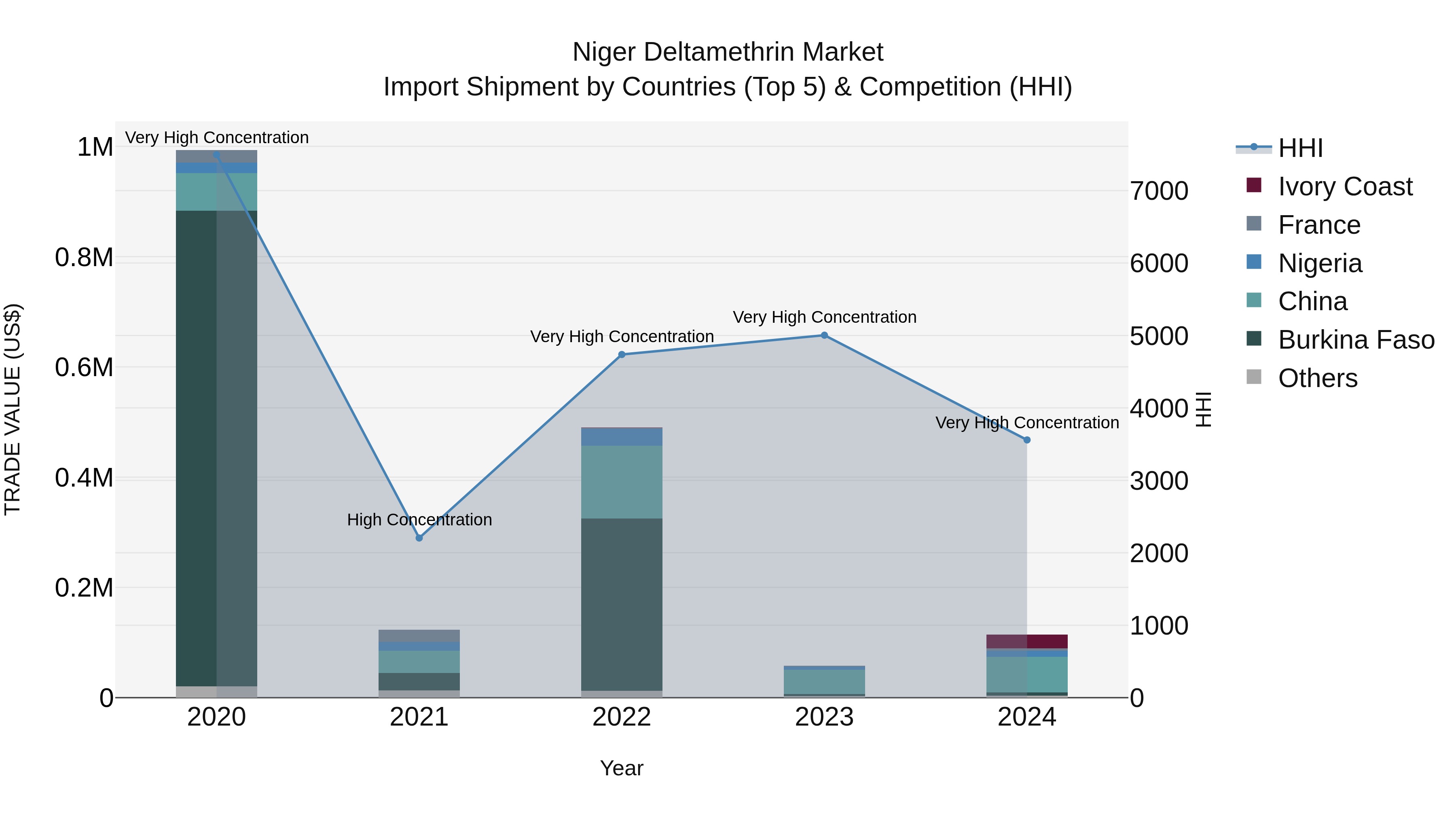Click the France legend color swatch
The height and width of the screenshot is (819, 1456).
coord(1254,224)
